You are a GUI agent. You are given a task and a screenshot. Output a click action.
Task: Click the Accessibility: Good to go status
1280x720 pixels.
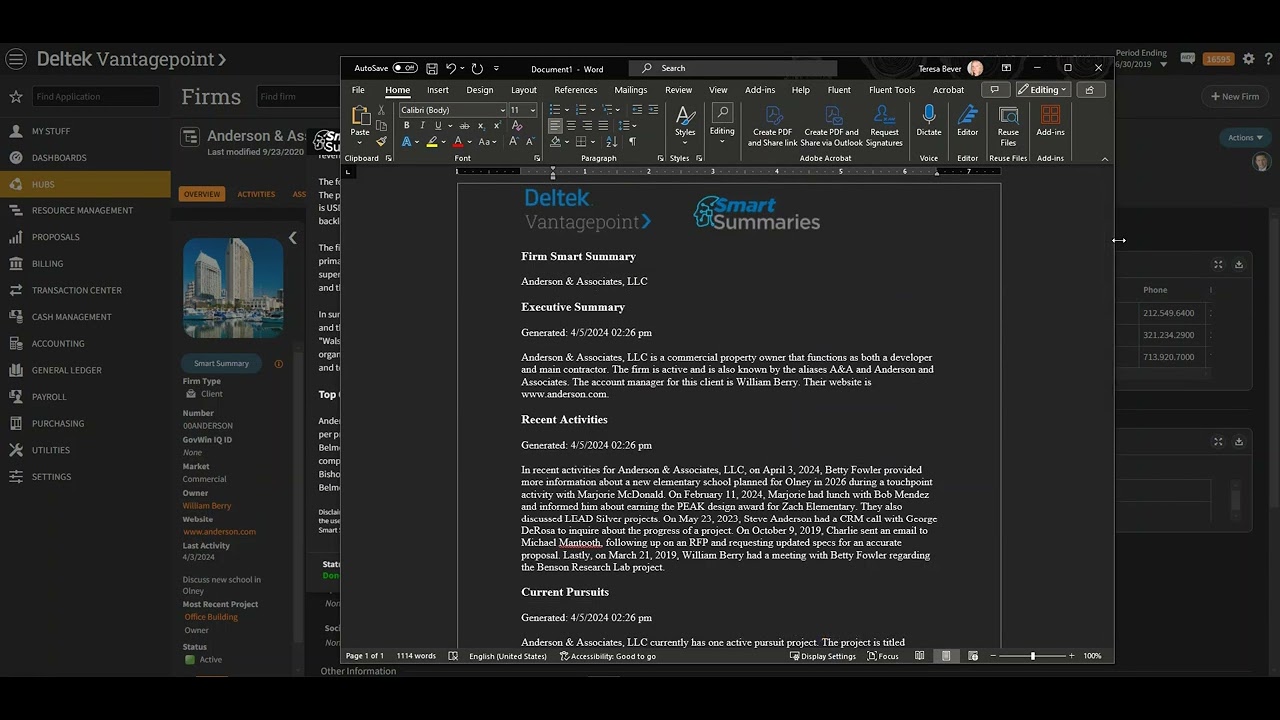[x=608, y=656]
